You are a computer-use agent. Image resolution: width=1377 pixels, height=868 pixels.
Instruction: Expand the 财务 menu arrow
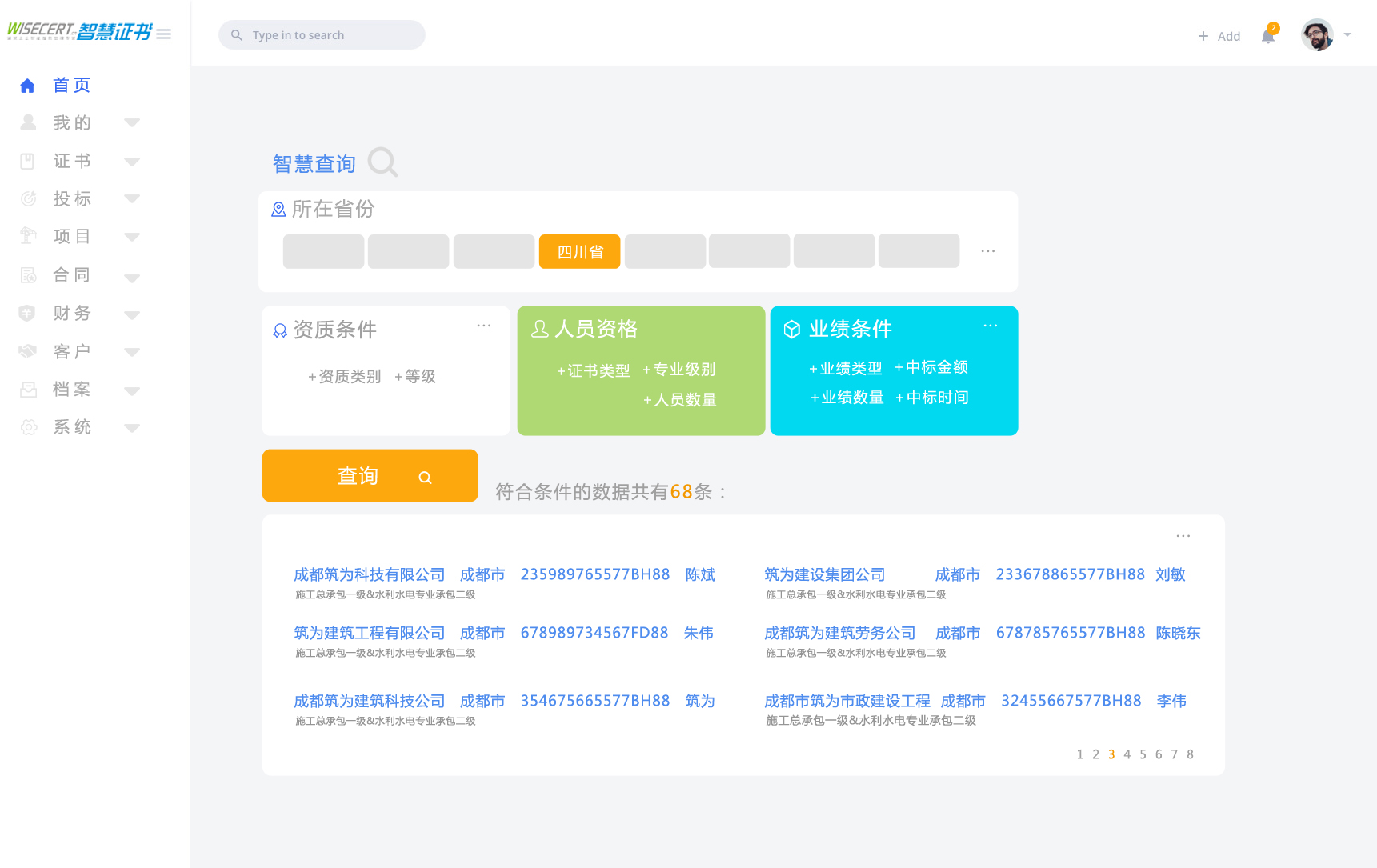(x=133, y=315)
